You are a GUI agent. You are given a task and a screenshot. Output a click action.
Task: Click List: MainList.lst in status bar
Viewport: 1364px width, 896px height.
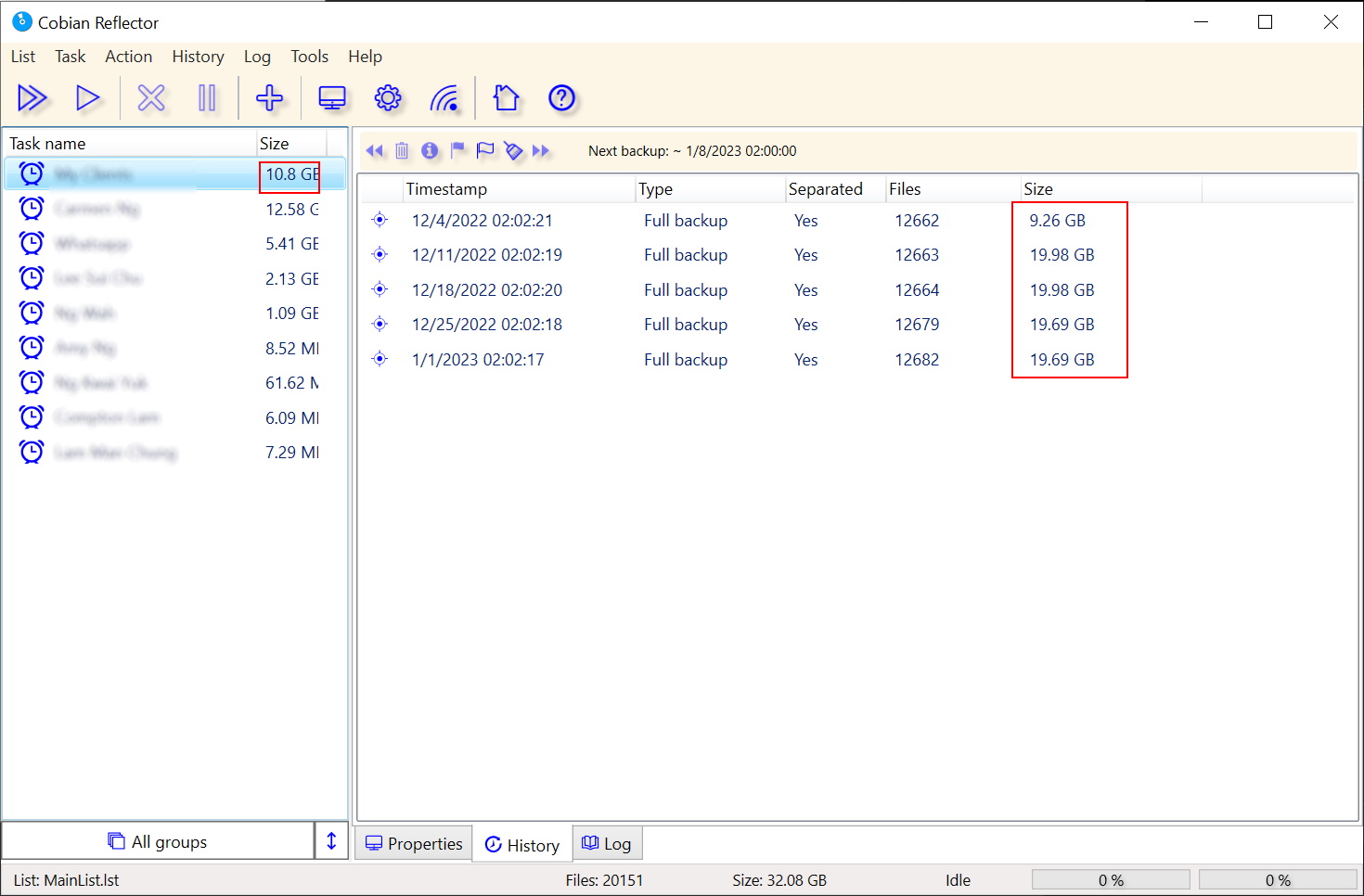pyautogui.click(x=66, y=880)
